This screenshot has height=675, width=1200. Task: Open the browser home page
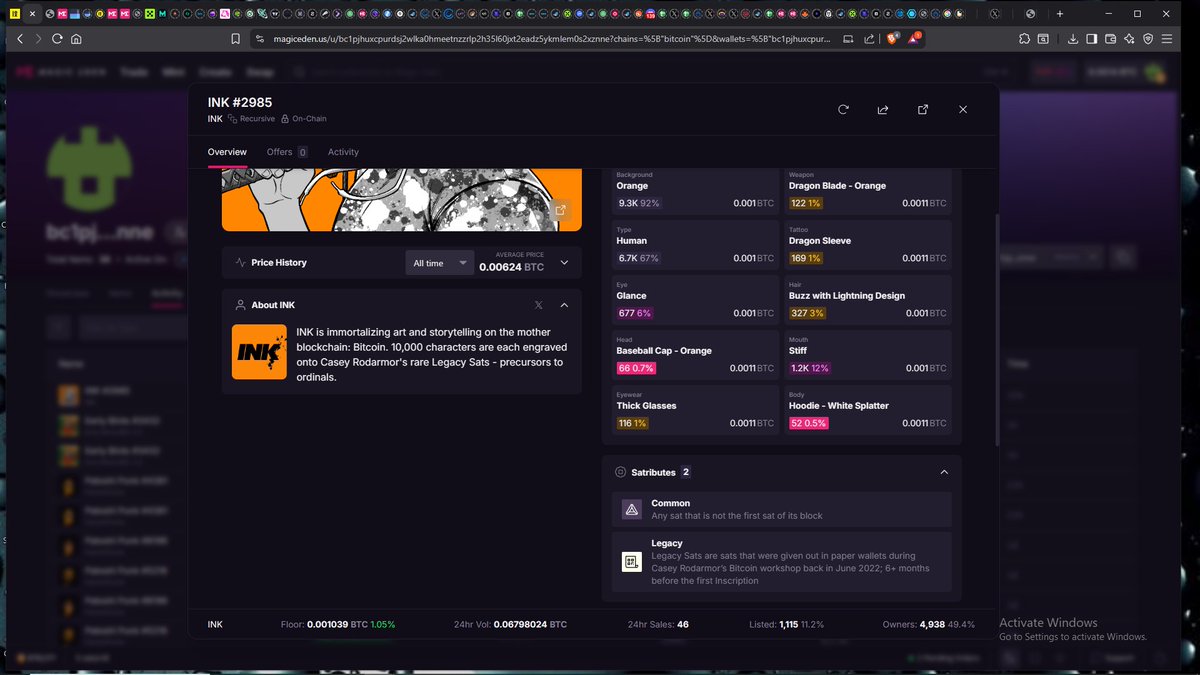[x=77, y=39]
